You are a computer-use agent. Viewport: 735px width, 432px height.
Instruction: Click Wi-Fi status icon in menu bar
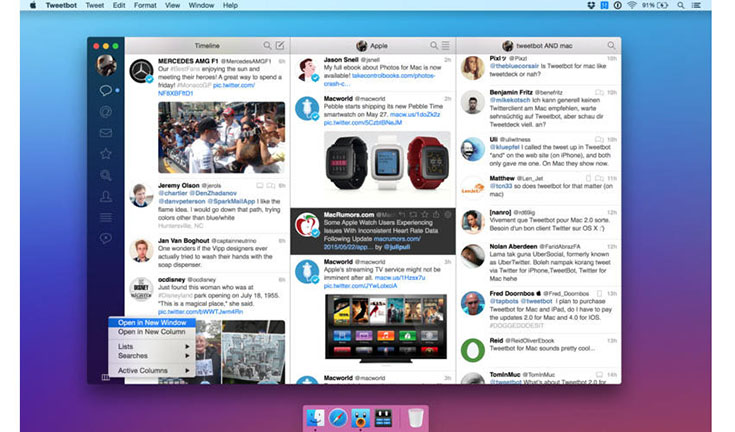(x=632, y=5)
